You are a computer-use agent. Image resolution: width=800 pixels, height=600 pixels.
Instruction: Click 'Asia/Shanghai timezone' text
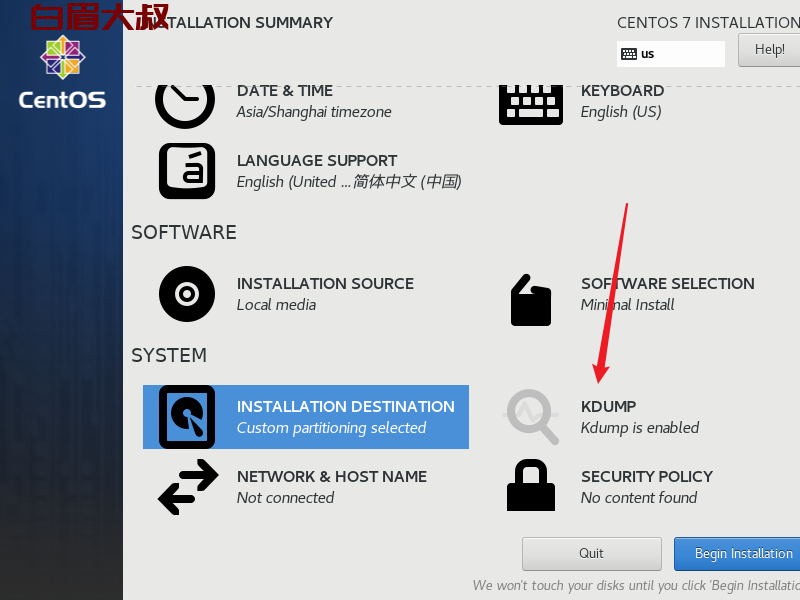314,112
